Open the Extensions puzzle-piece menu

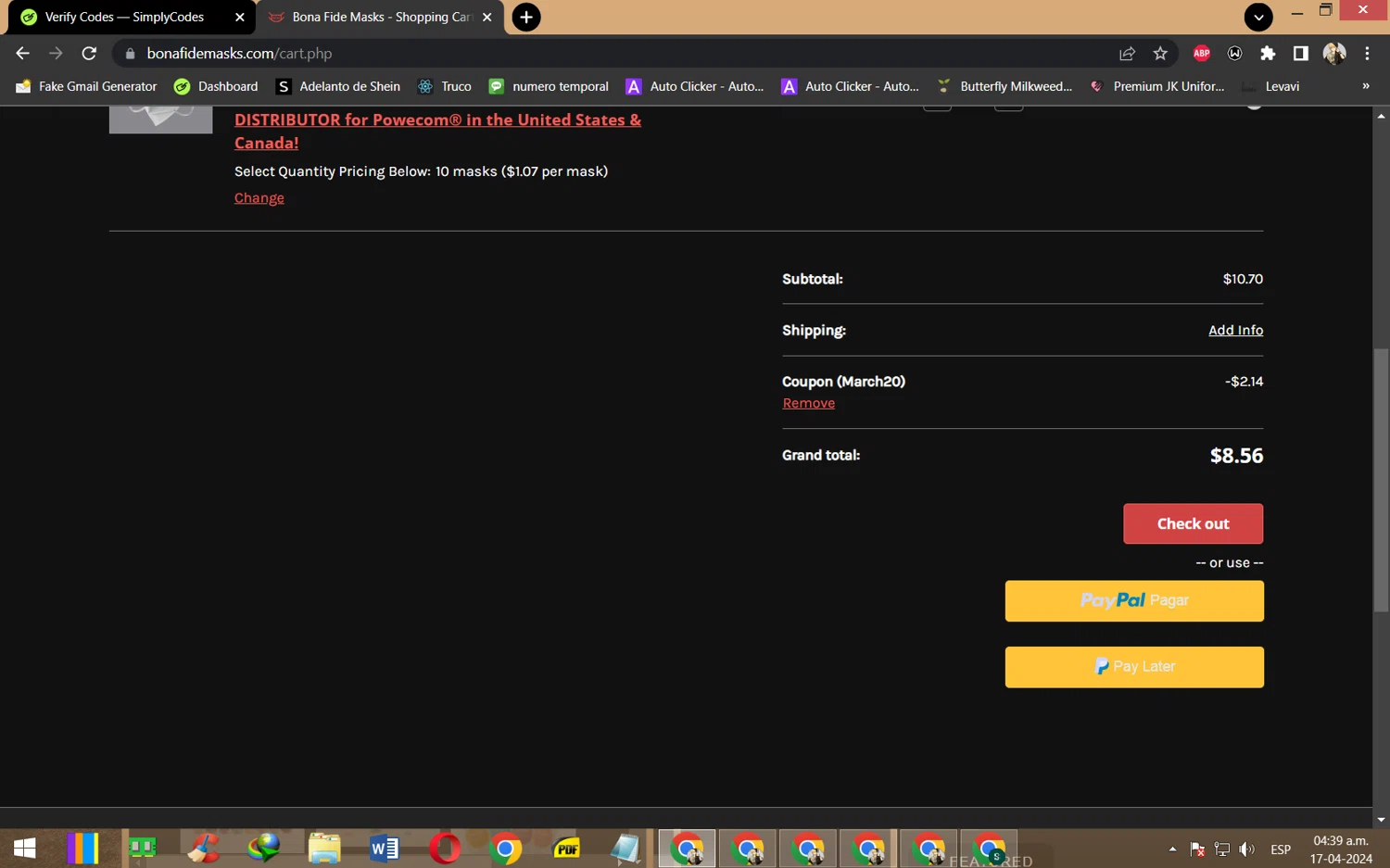(1268, 54)
